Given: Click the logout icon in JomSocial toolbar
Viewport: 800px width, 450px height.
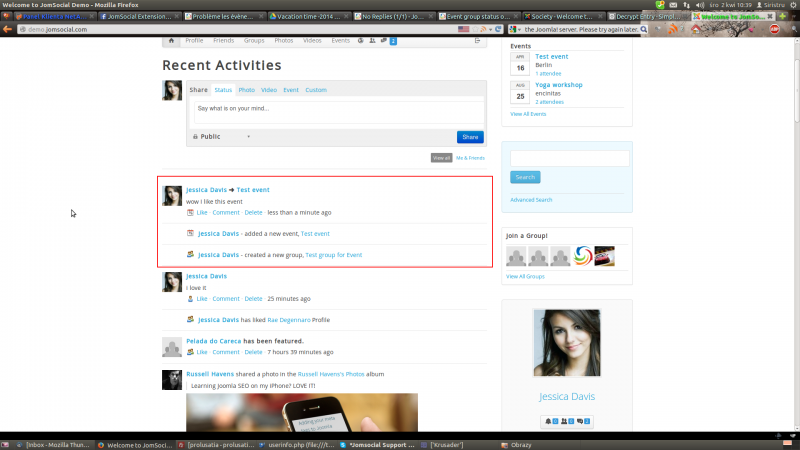Looking at the screenshot, I should pos(478,41).
